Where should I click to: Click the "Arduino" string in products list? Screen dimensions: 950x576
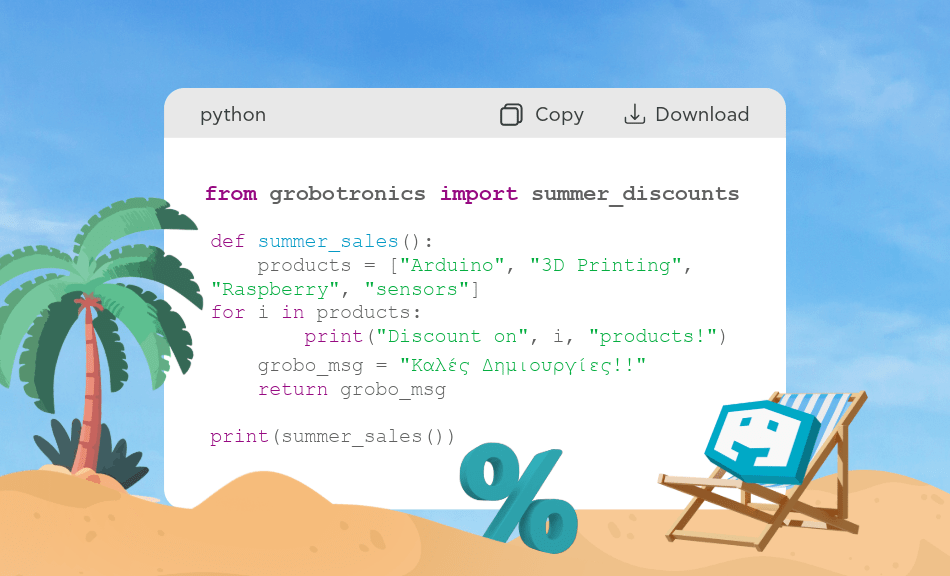tap(452, 265)
